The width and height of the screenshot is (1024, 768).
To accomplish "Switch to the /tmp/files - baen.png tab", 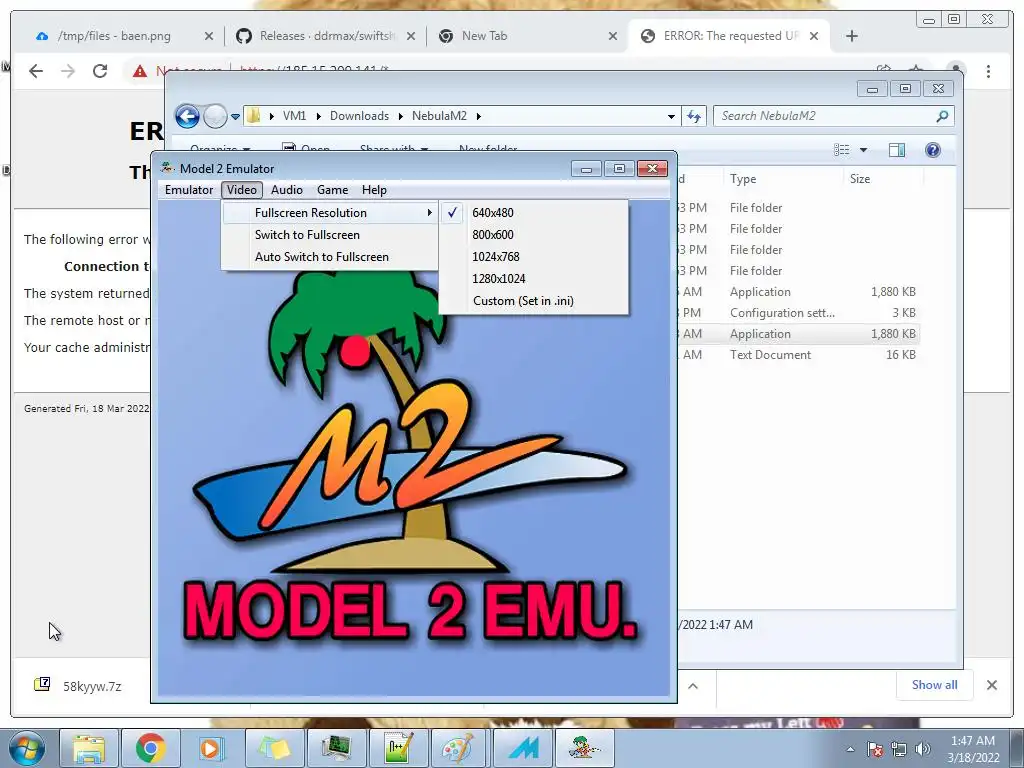I will [x=114, y=36].
